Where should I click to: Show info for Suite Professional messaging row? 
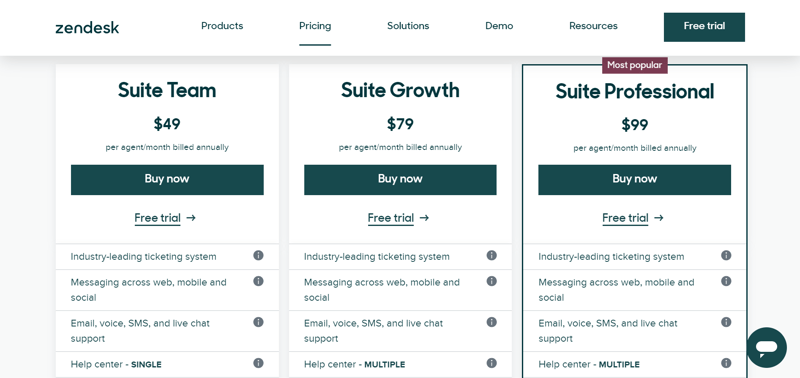click(x=726, y=281)
